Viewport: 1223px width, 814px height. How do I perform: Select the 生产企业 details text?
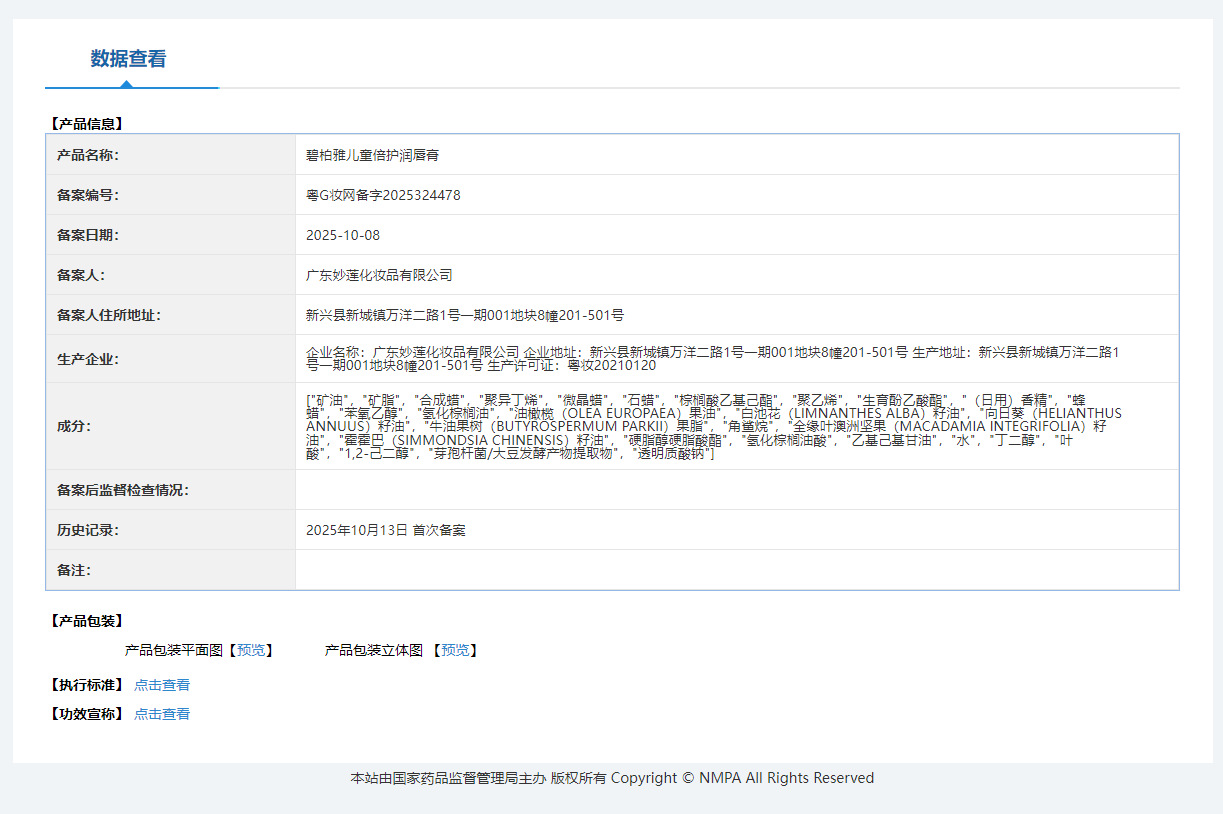[x=712, y=359]
